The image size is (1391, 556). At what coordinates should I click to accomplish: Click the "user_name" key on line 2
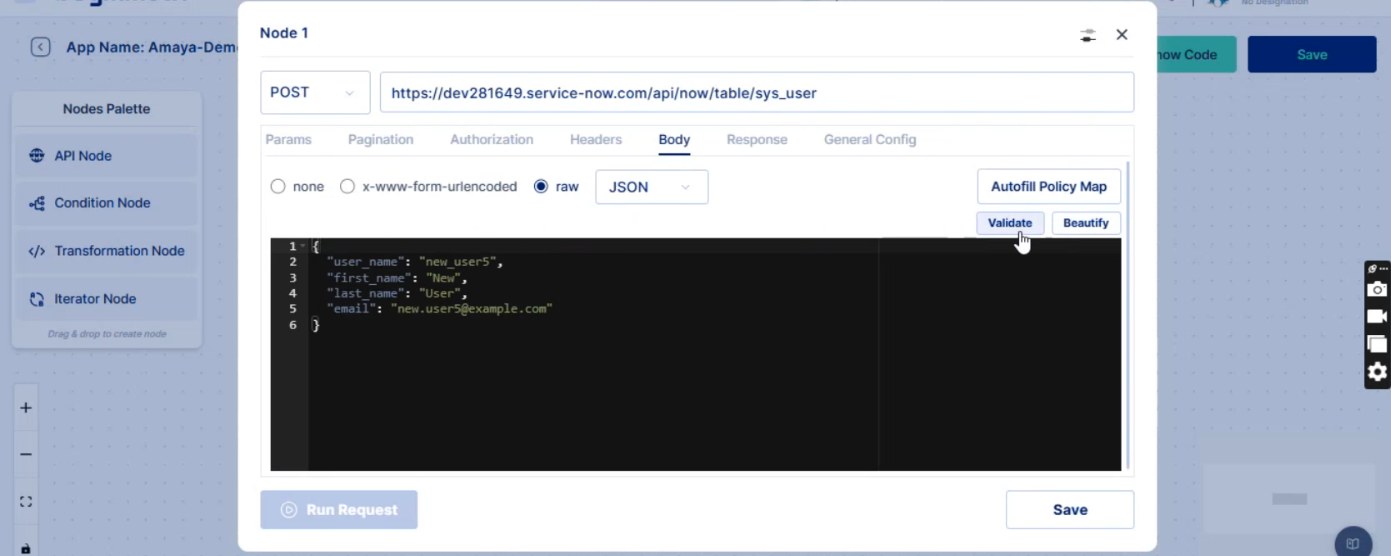point(369,262)
